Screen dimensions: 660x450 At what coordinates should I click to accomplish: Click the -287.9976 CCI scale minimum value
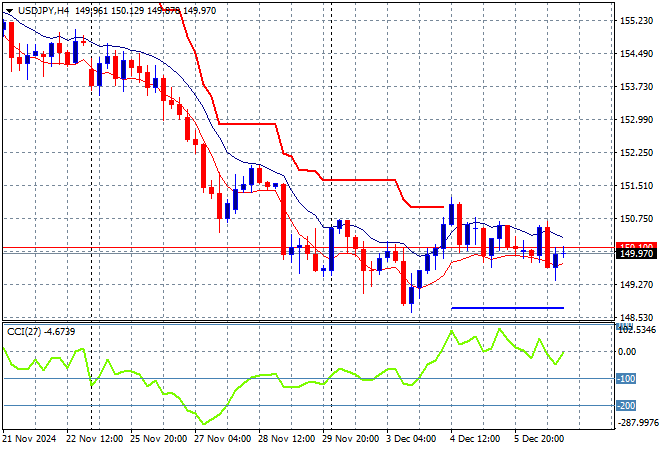[x=636, y=424]
